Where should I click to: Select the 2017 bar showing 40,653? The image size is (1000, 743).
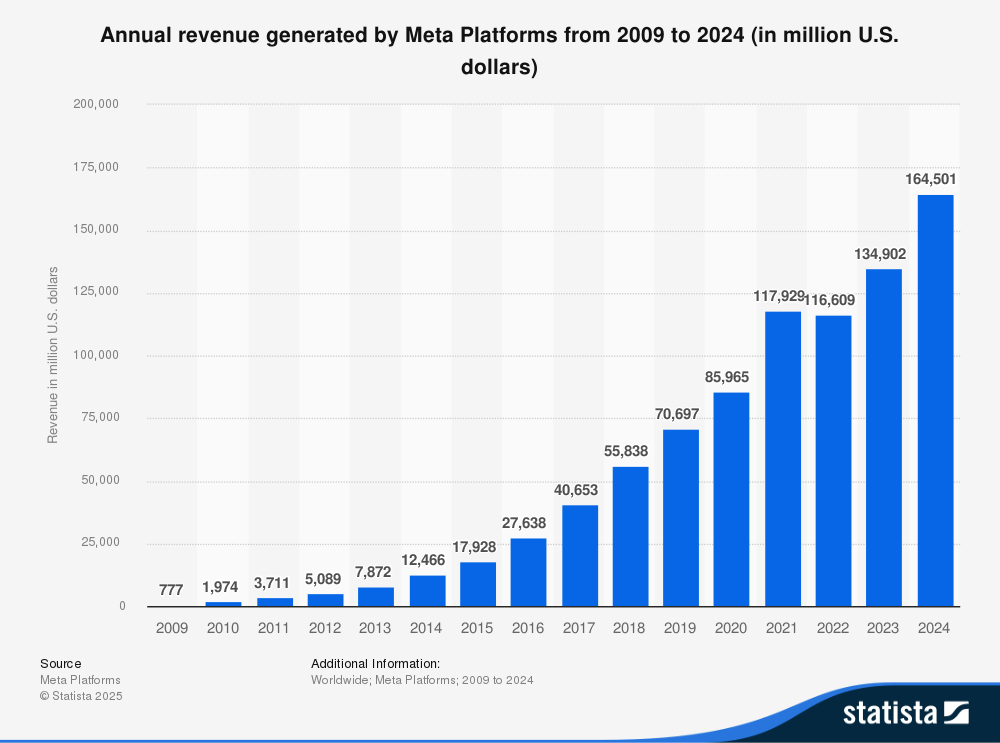580,555
